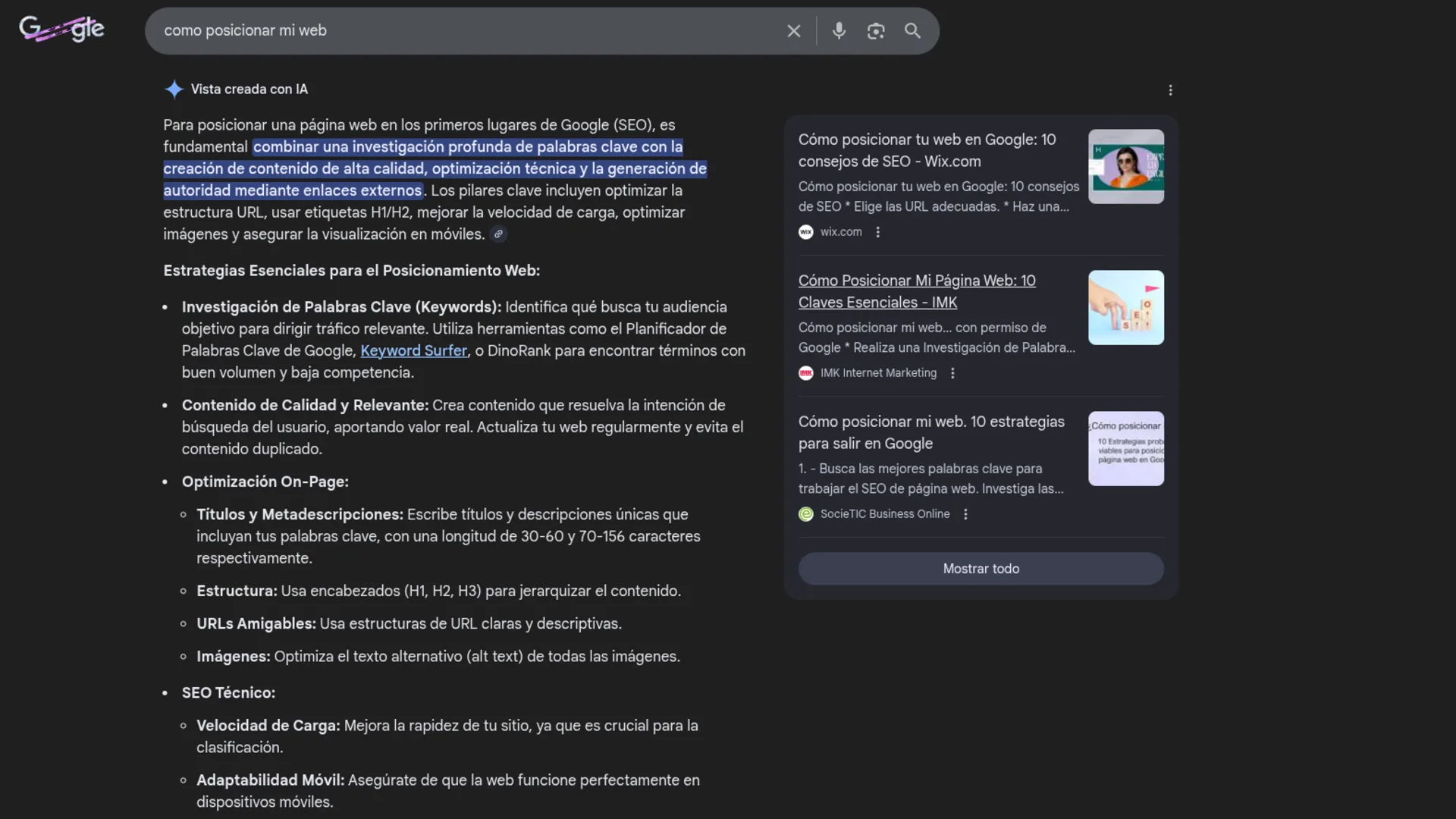The image size is (1456, 819).
Task: Click the link icon after the AI summary paragraph
Action: point(499,234)
